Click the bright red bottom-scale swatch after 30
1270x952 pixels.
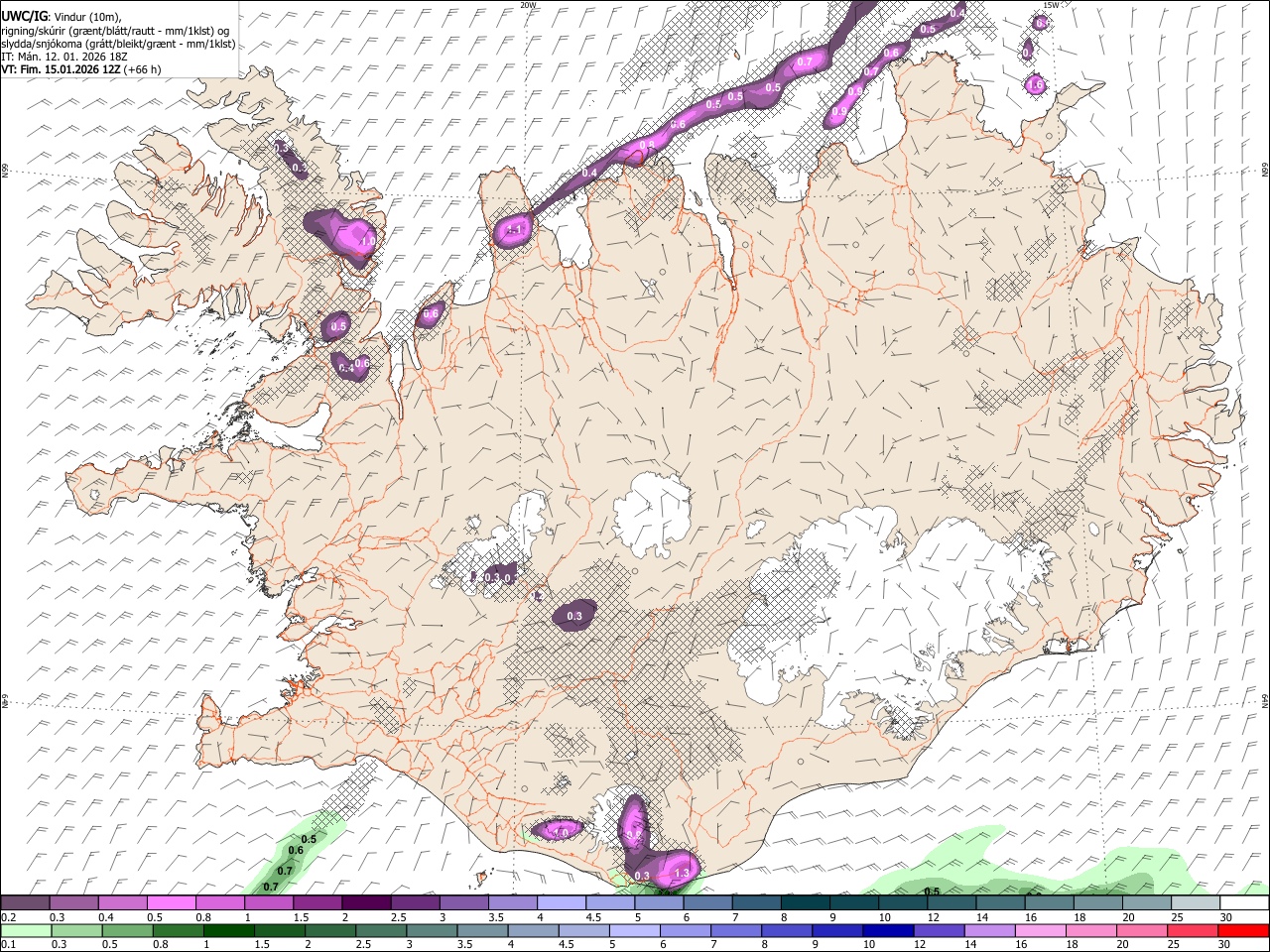click(1244, 930)
